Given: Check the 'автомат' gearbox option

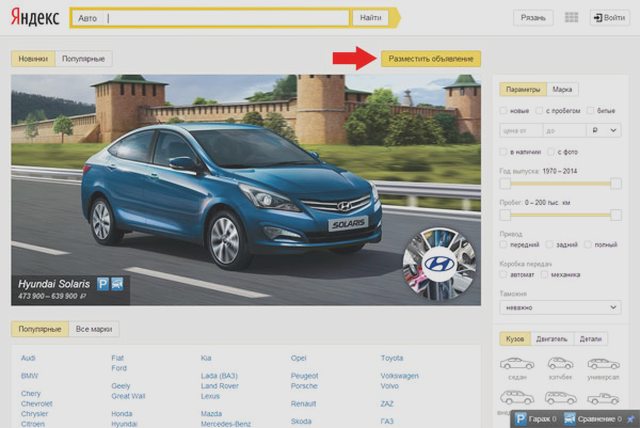Looking at the screenshot, I should [503, 275].
